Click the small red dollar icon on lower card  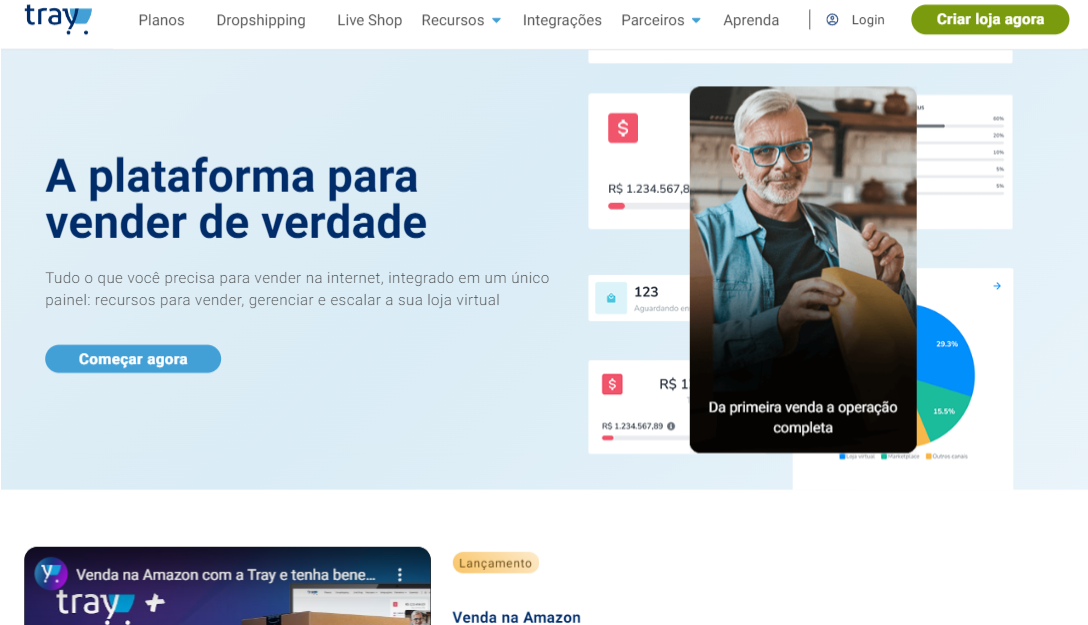click(612, 384)
